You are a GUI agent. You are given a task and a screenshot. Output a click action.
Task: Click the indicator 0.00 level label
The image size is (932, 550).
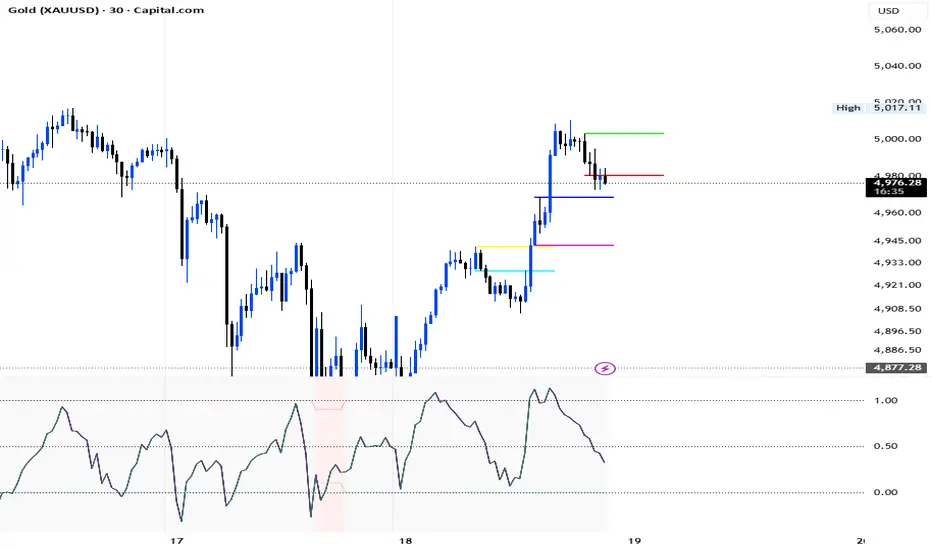[x=886, y=492]
